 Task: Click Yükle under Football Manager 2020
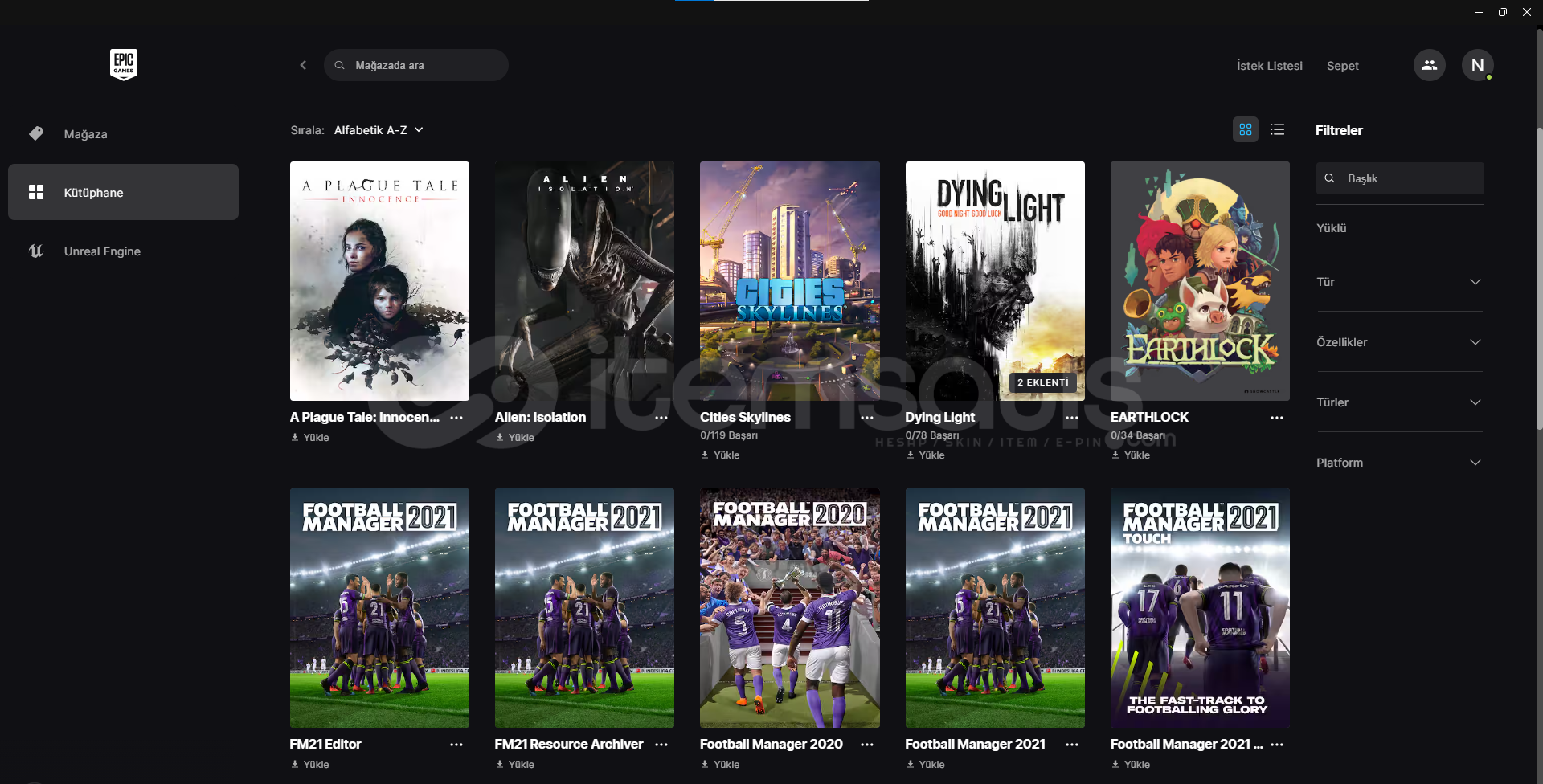tap(720, 765)
